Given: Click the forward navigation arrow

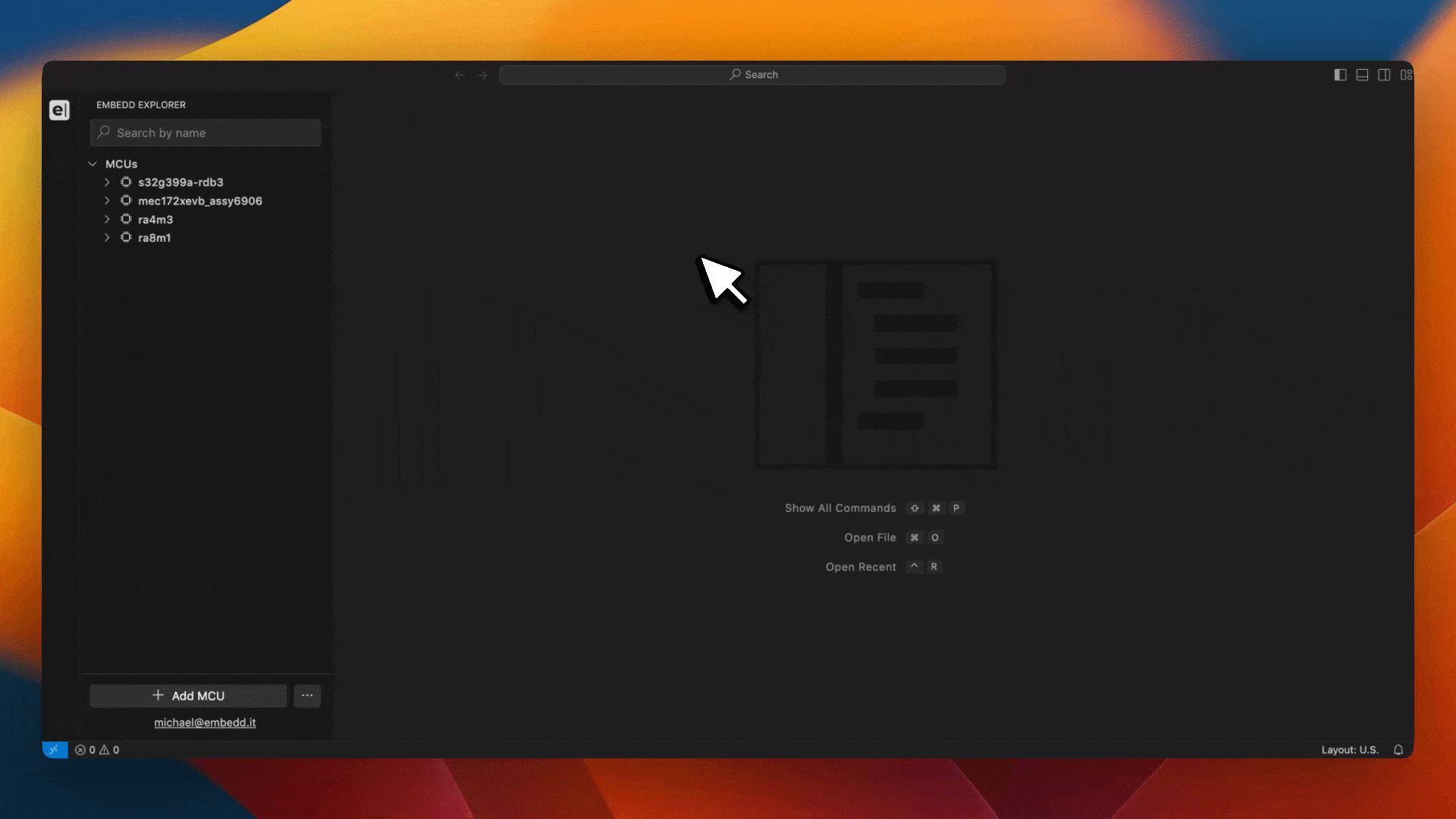Looking at the screenshot, I should (x=482, y=75).
